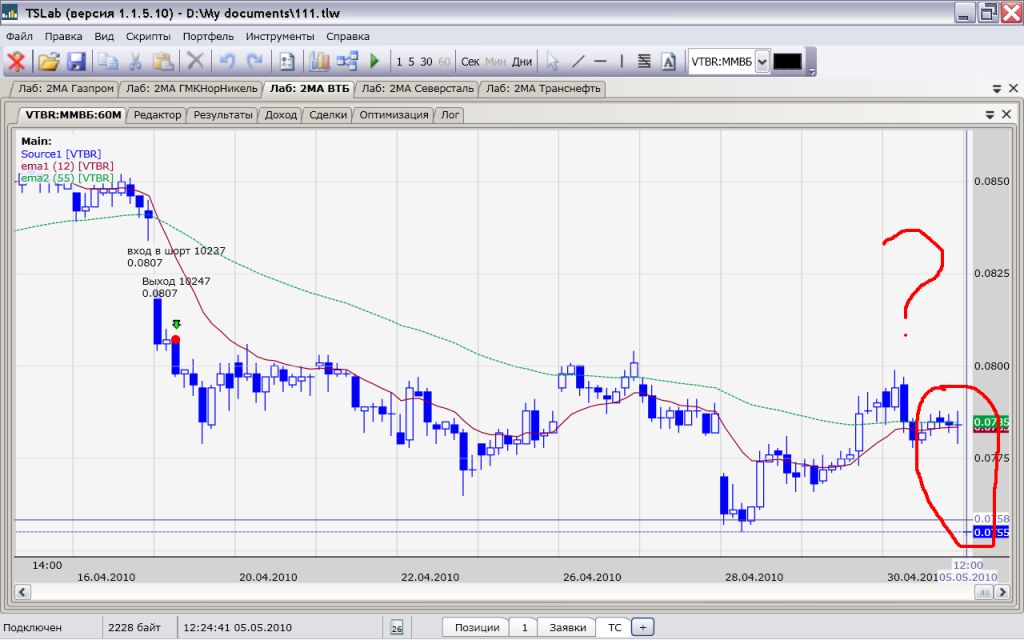Open the Оптимизация tab

click(x=394, y=115)
